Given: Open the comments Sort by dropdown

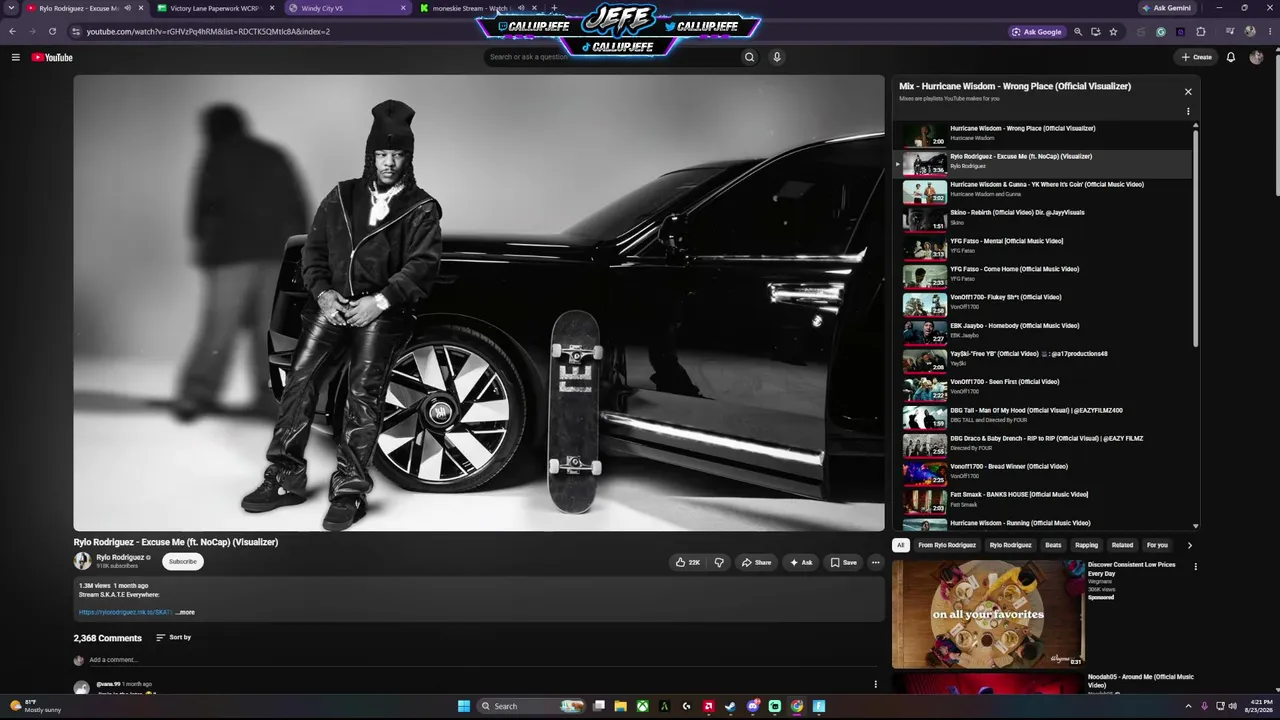Looking at the screenshot, I should click(173, 638).
